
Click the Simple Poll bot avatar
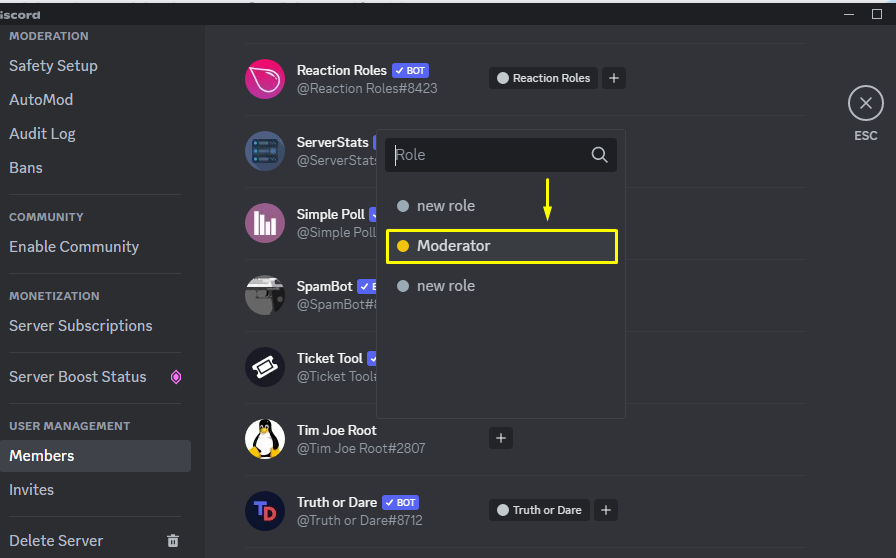coord(265,223)
